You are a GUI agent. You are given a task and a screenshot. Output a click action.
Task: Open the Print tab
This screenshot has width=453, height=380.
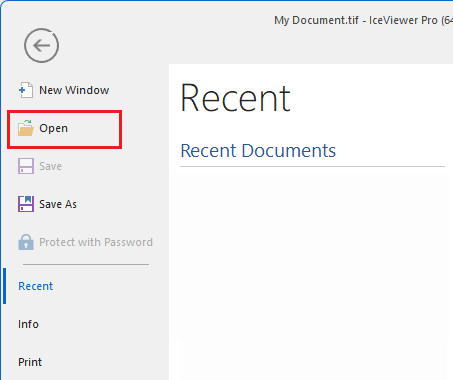pos(30,362)
